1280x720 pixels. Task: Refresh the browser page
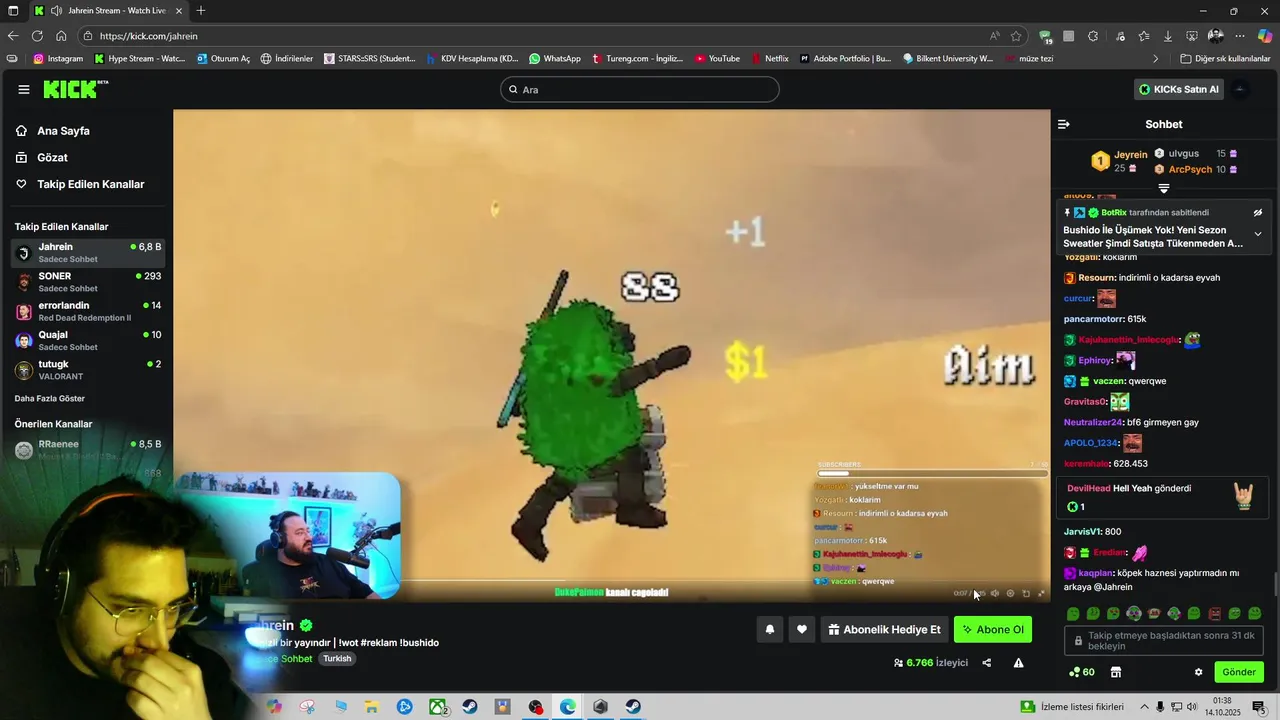[x=37, y=36]
